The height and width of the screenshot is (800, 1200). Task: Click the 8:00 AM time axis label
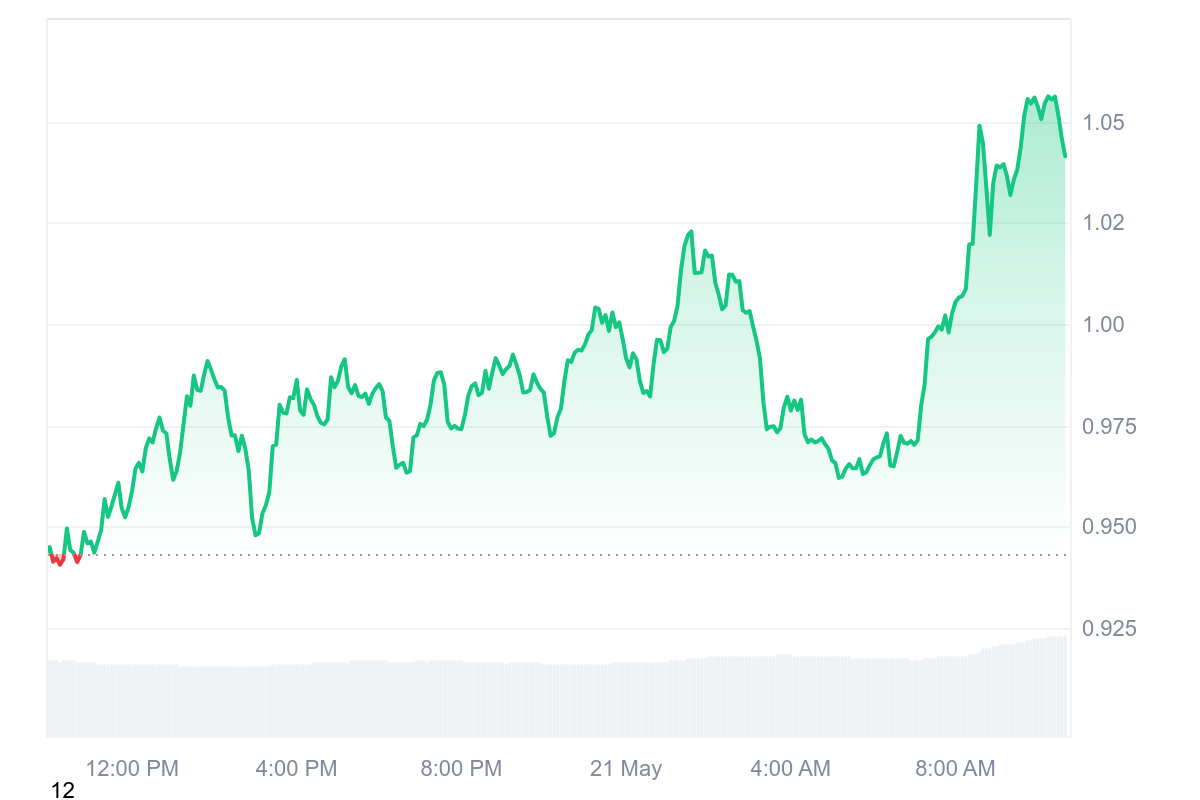pyautogui.click(x=955, y=768)
